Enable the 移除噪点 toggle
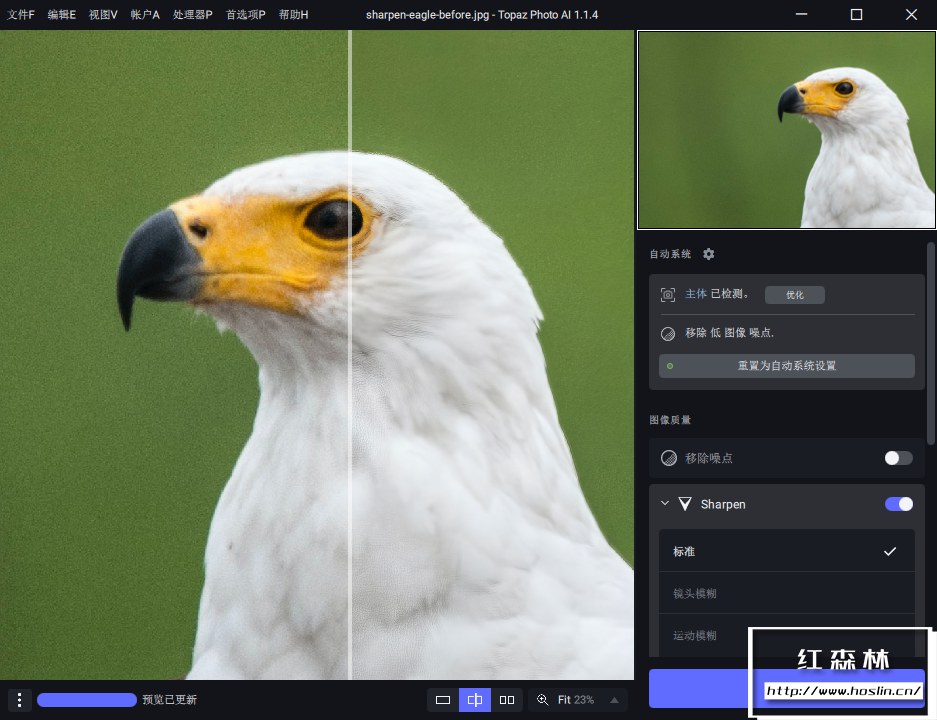The image size is (937, 720). tap(898, 458)
